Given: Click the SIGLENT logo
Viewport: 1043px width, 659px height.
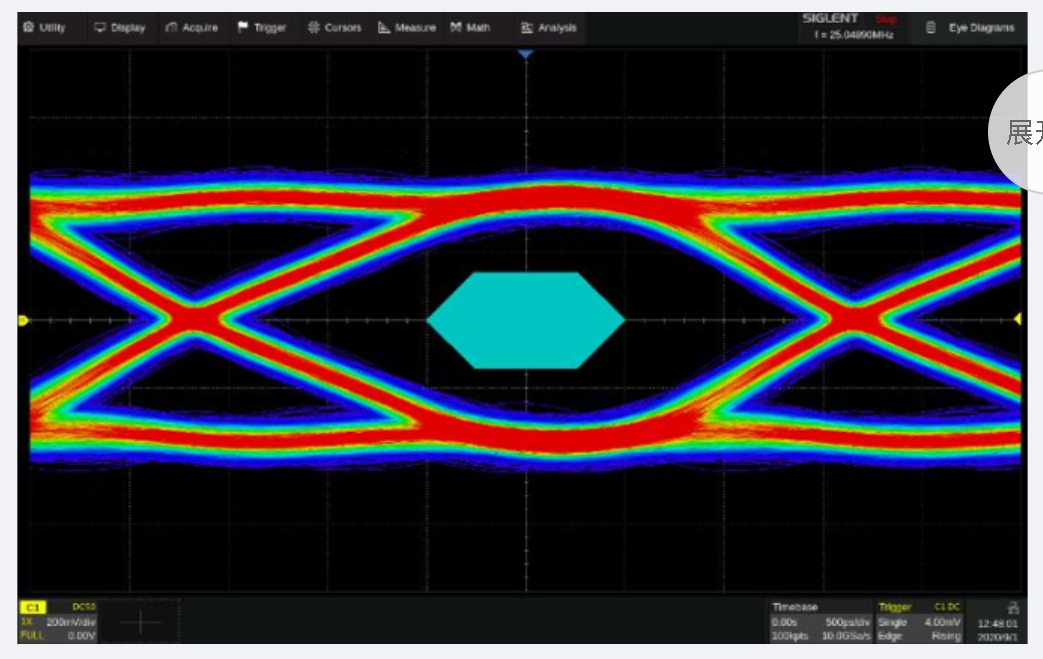Looking at the screenshot, I should [x=830, y=18].
